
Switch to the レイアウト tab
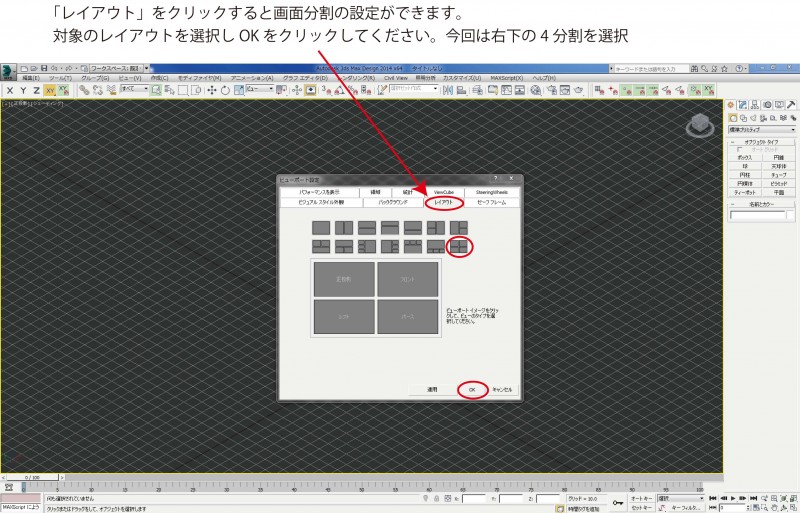pos(443,202)
